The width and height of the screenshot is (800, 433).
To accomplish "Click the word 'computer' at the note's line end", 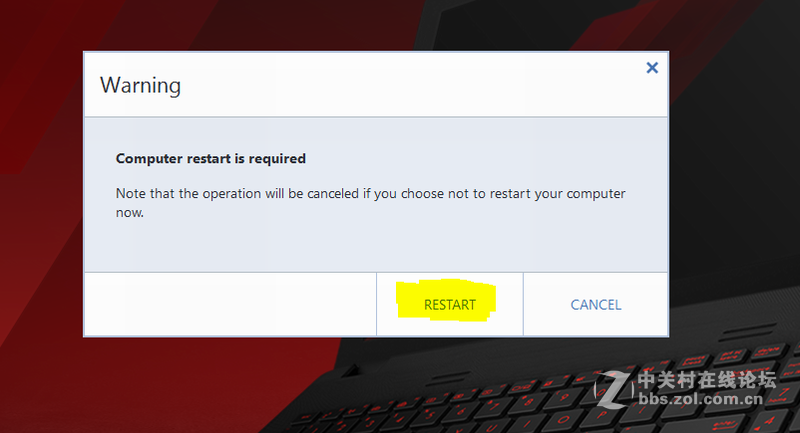I will (x=596, y=194).
